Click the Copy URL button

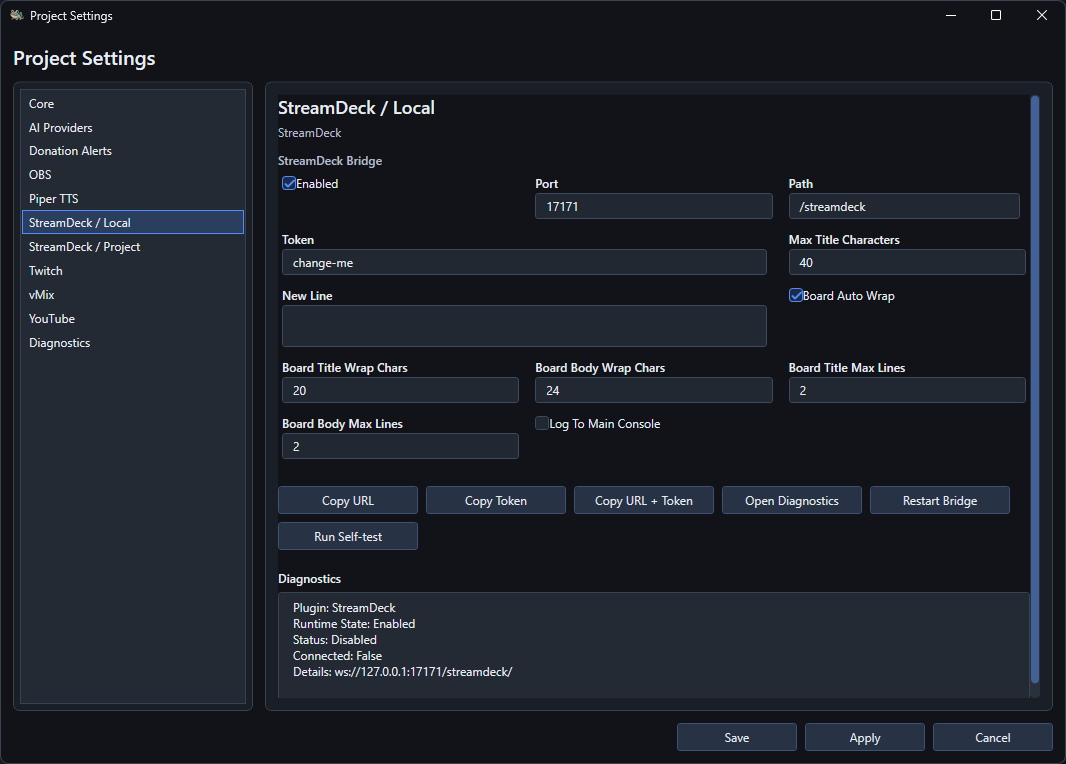pyautogui.click(x=347, y=500)
